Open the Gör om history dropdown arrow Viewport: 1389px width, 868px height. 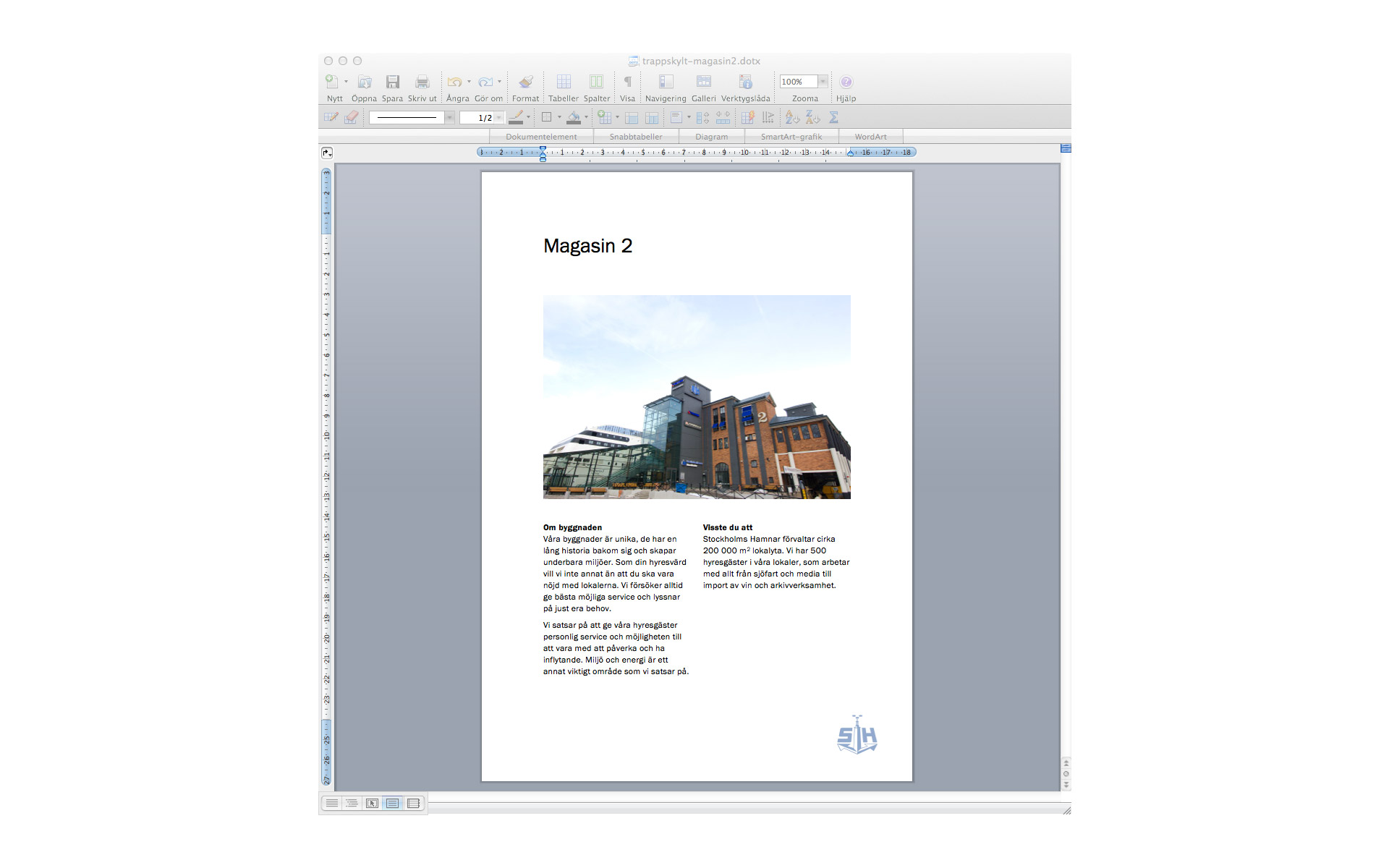[x=499, y=82]
